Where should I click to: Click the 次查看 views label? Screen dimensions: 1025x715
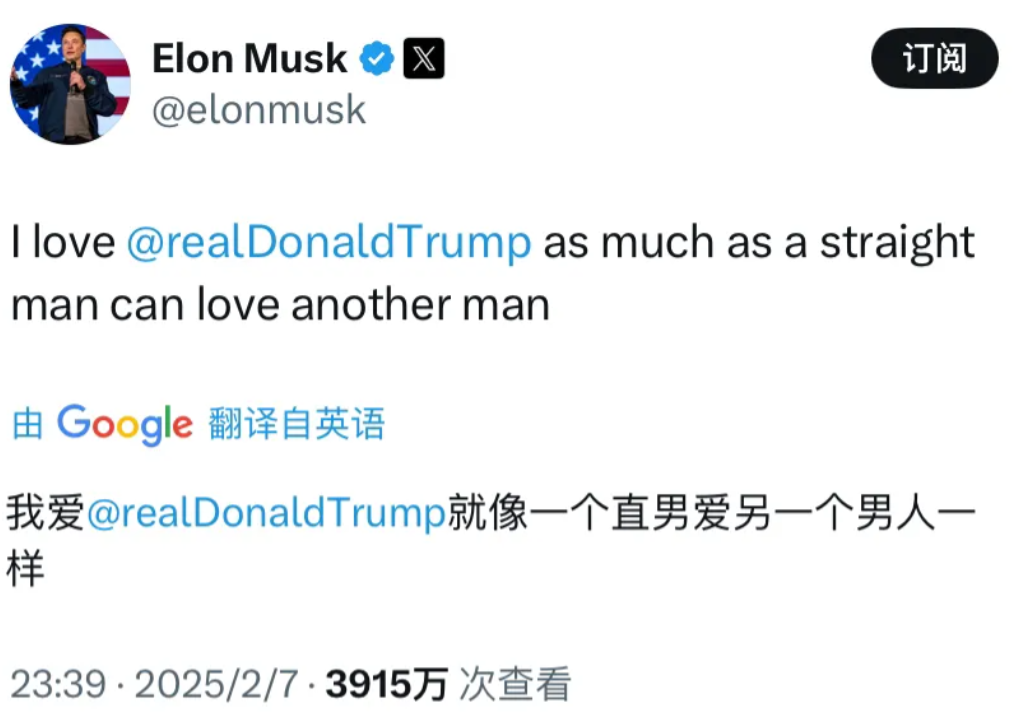[515, 684]
